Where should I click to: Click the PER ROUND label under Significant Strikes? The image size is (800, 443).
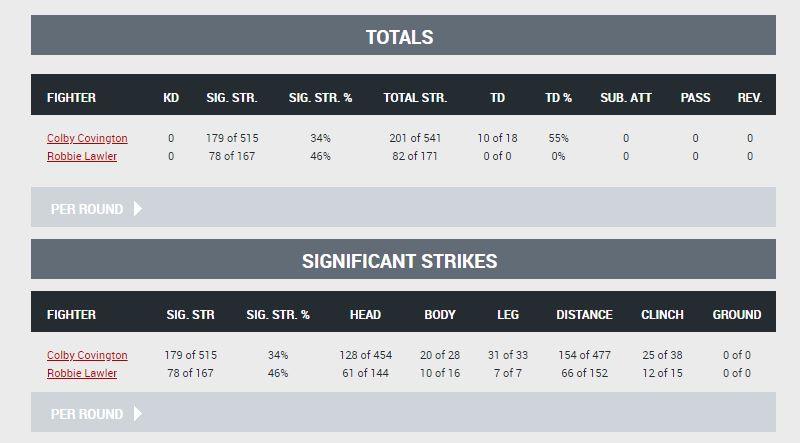[87, 414]
